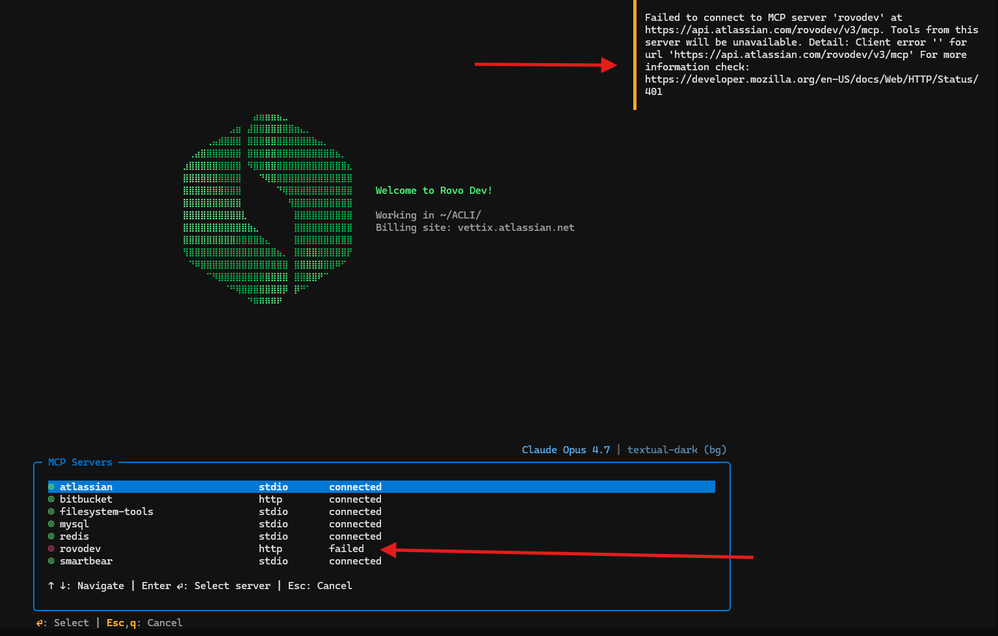The width and height of the screenshot is (998, 636).
Task: Click the Claude Opus 4.7 model label
Action: (x=566, y=450)
